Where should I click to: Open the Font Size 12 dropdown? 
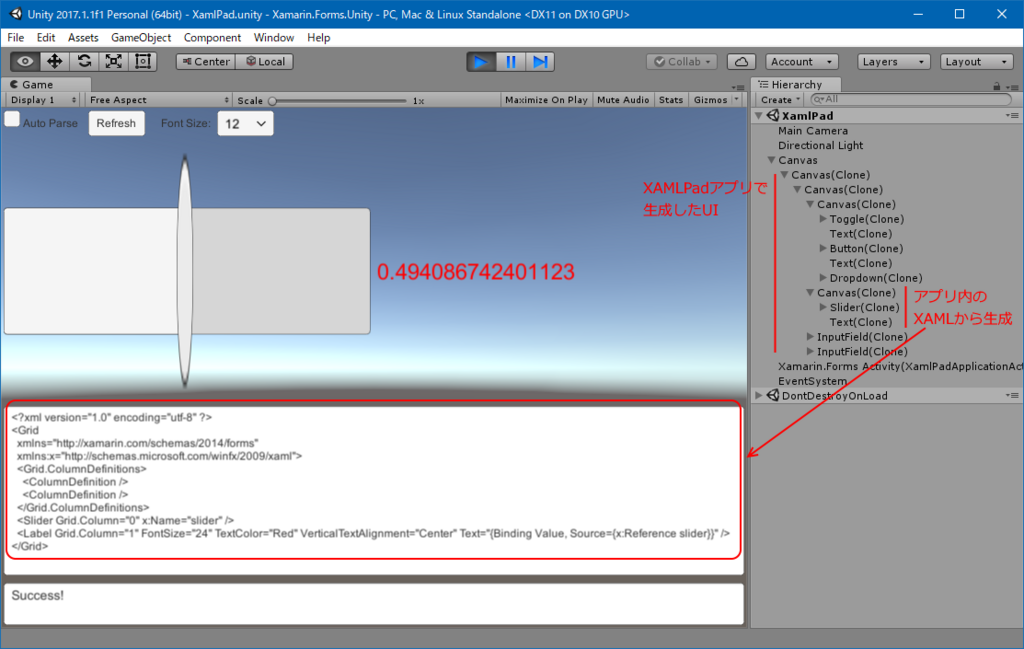[x=246, y=123]
